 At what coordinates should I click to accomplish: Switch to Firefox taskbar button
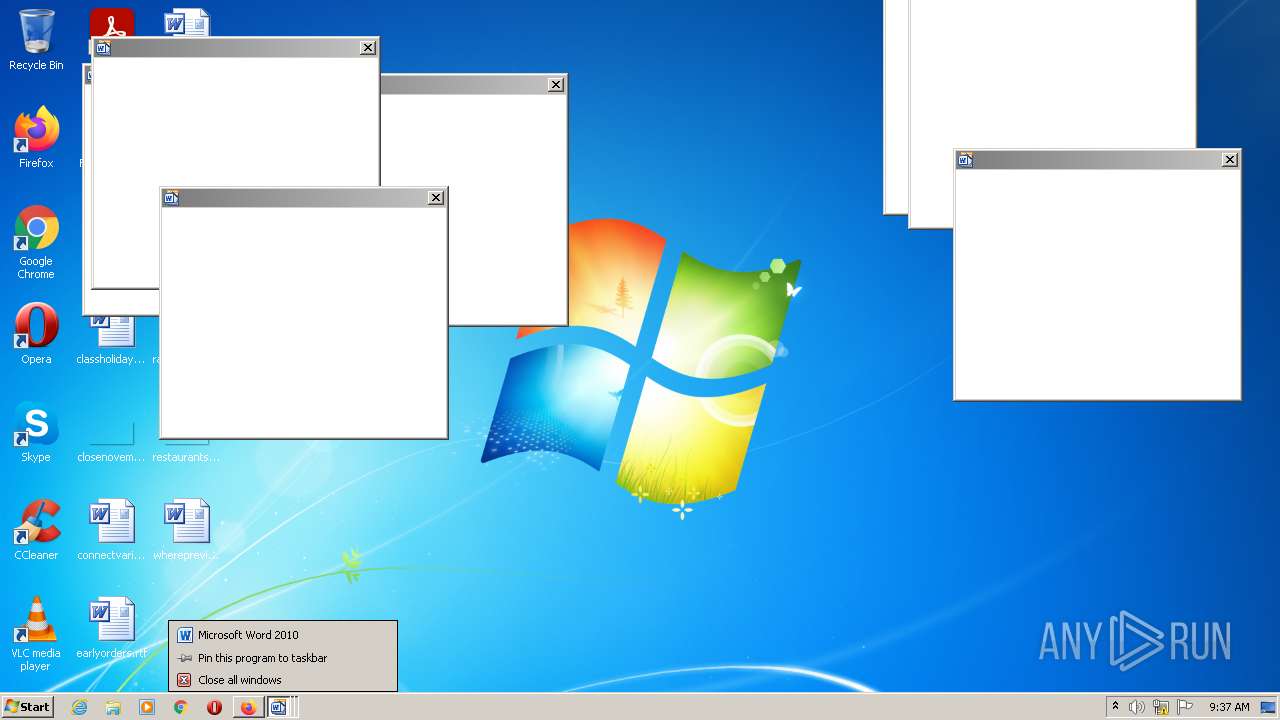coord(248,707)
